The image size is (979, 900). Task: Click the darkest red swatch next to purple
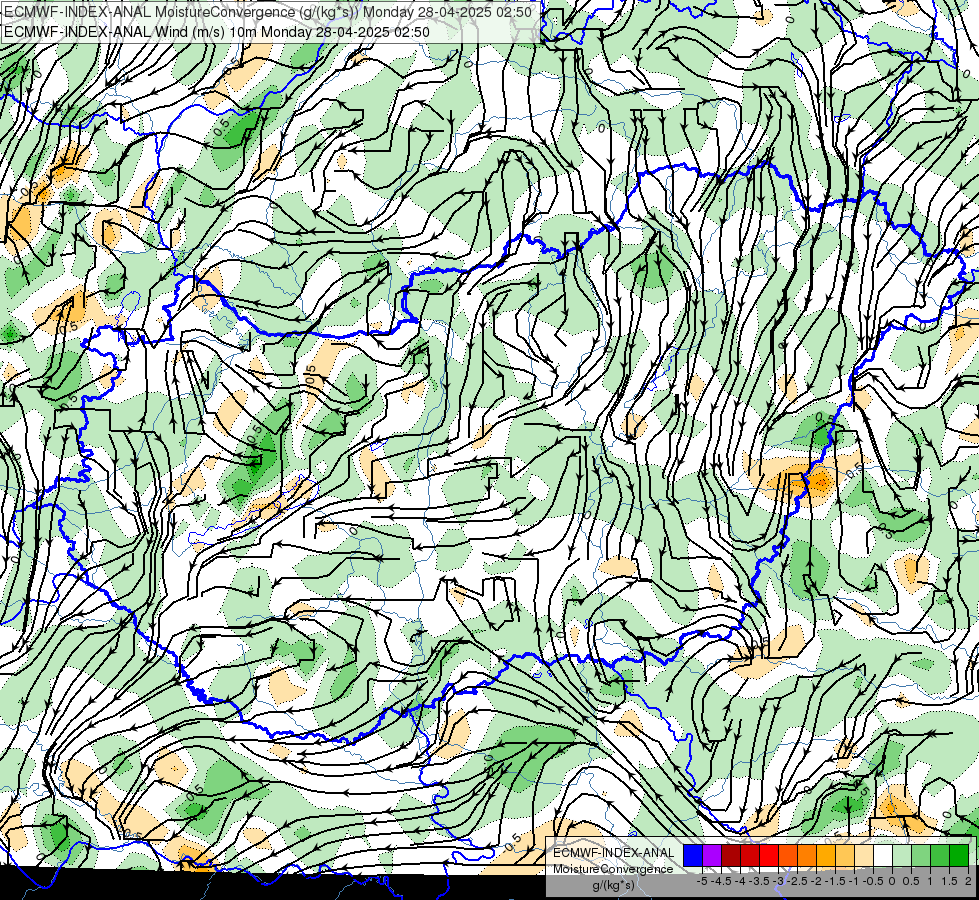731,855
